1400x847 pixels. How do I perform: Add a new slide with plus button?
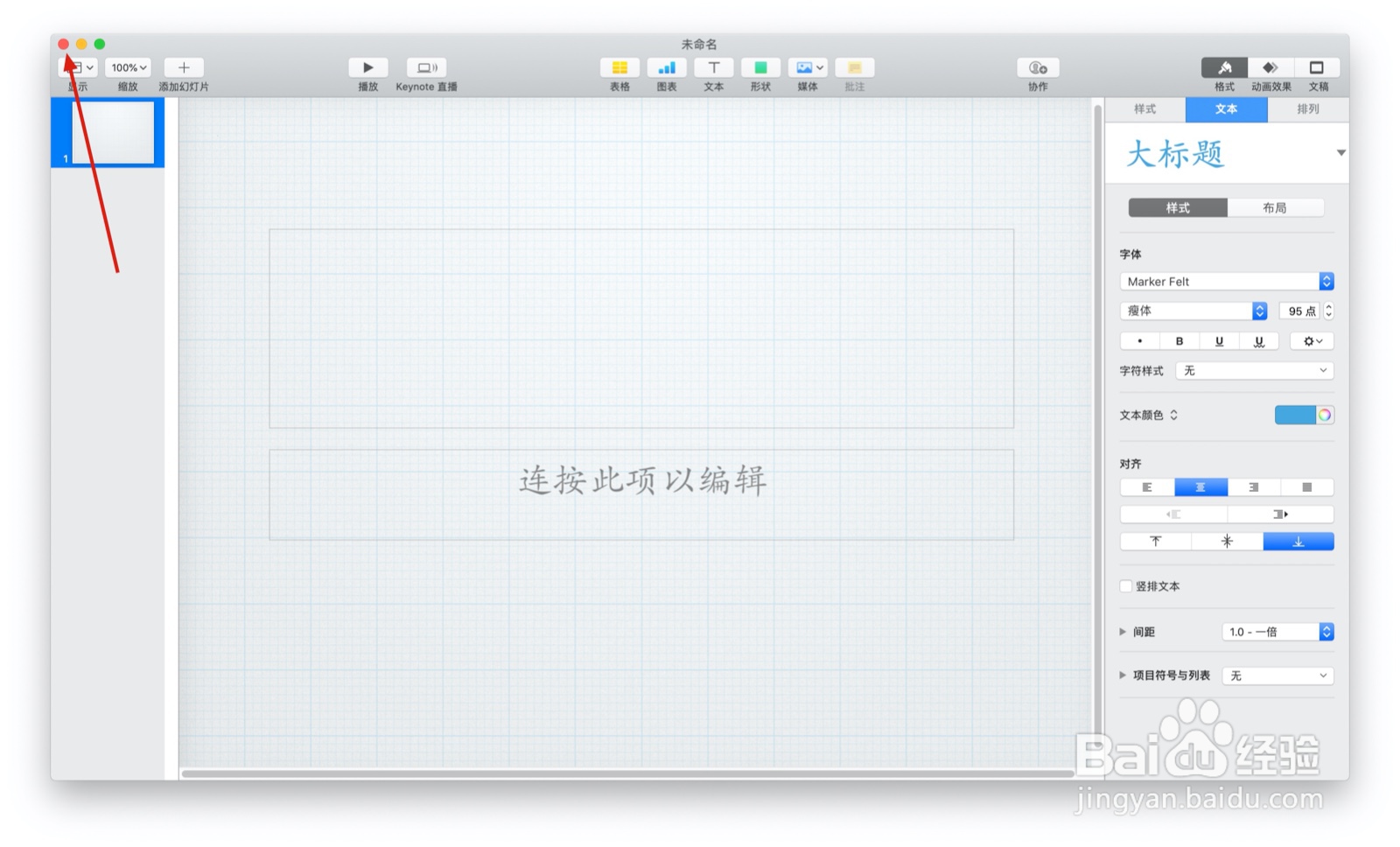point(184,67)
